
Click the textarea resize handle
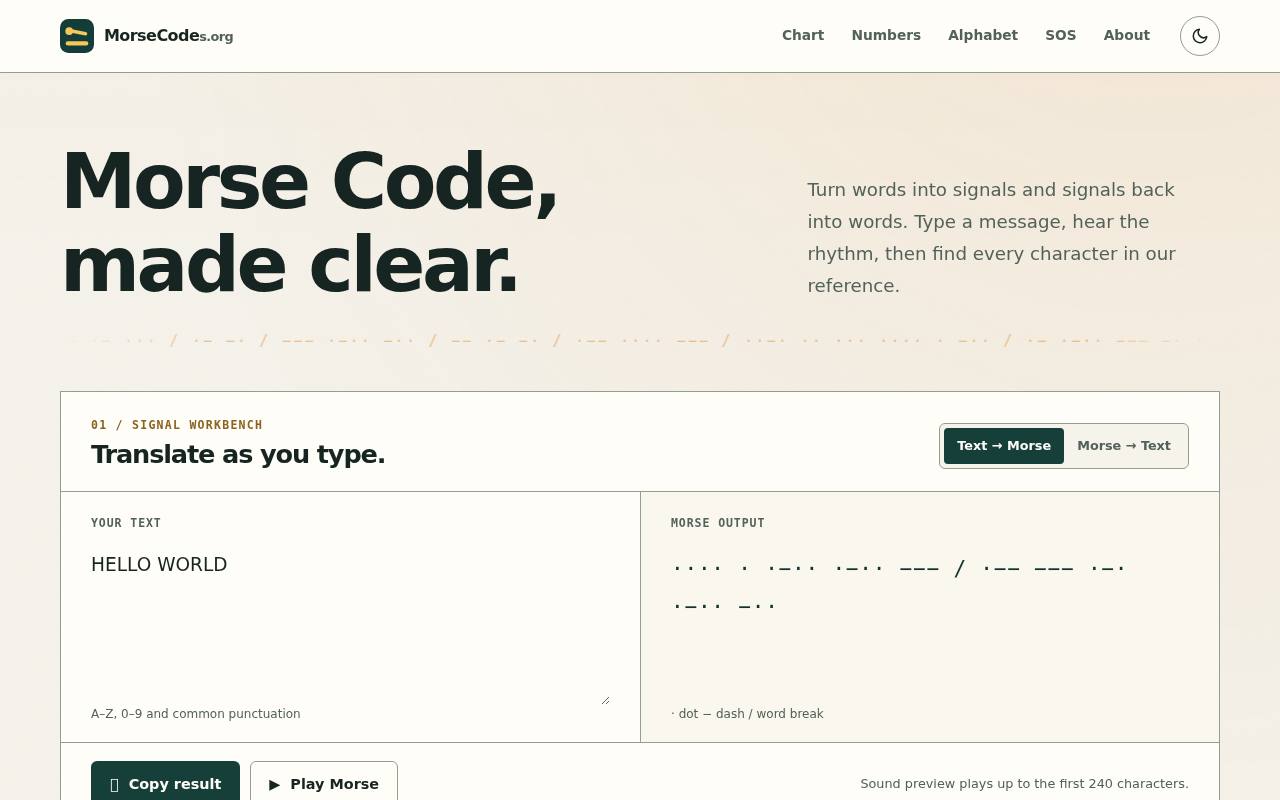pyautogui.click(x=605, y=700)
